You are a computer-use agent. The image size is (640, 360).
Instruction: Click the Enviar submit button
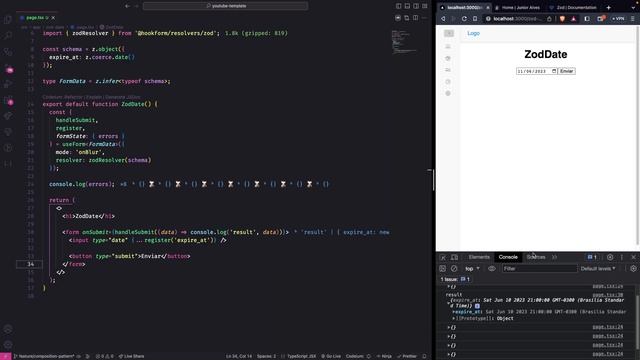point(567,71)
